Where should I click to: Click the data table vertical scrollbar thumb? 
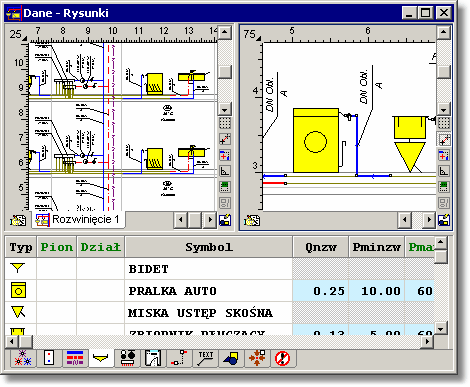pyautogui.click(x=441, y=257)
